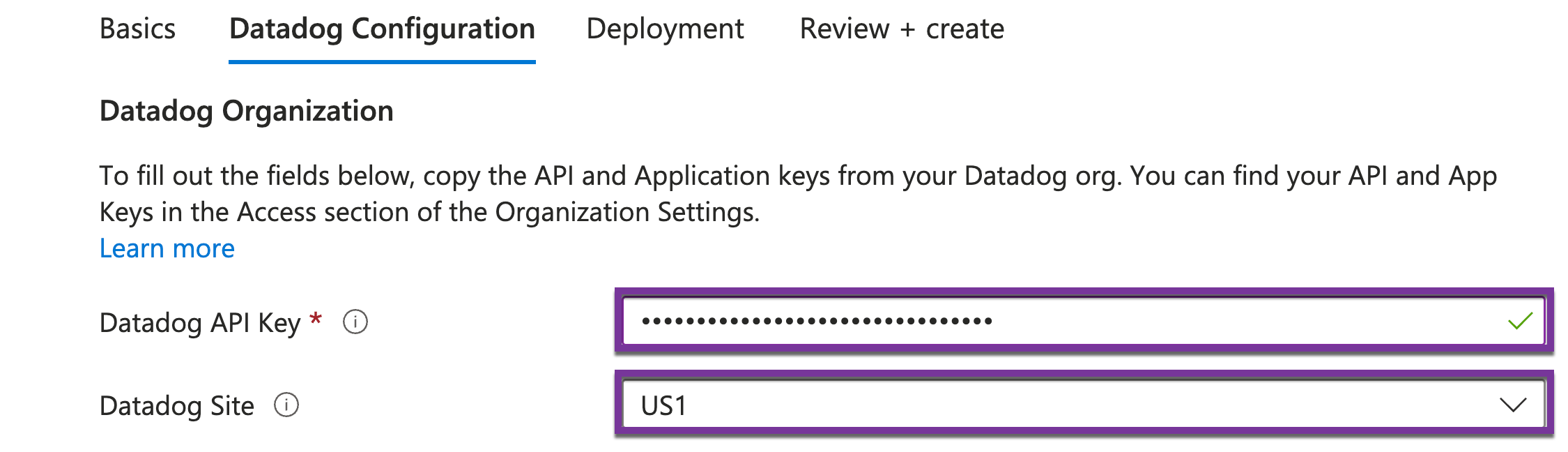This screenshot has width=1568, height=452.
Task: Click the Datadog Organization heading
Action: point(247,111)
